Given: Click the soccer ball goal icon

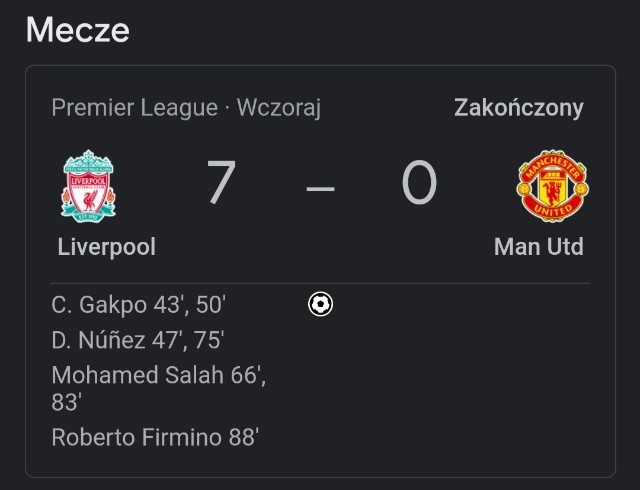Looking at the screenshot, I should pos(321,304).
